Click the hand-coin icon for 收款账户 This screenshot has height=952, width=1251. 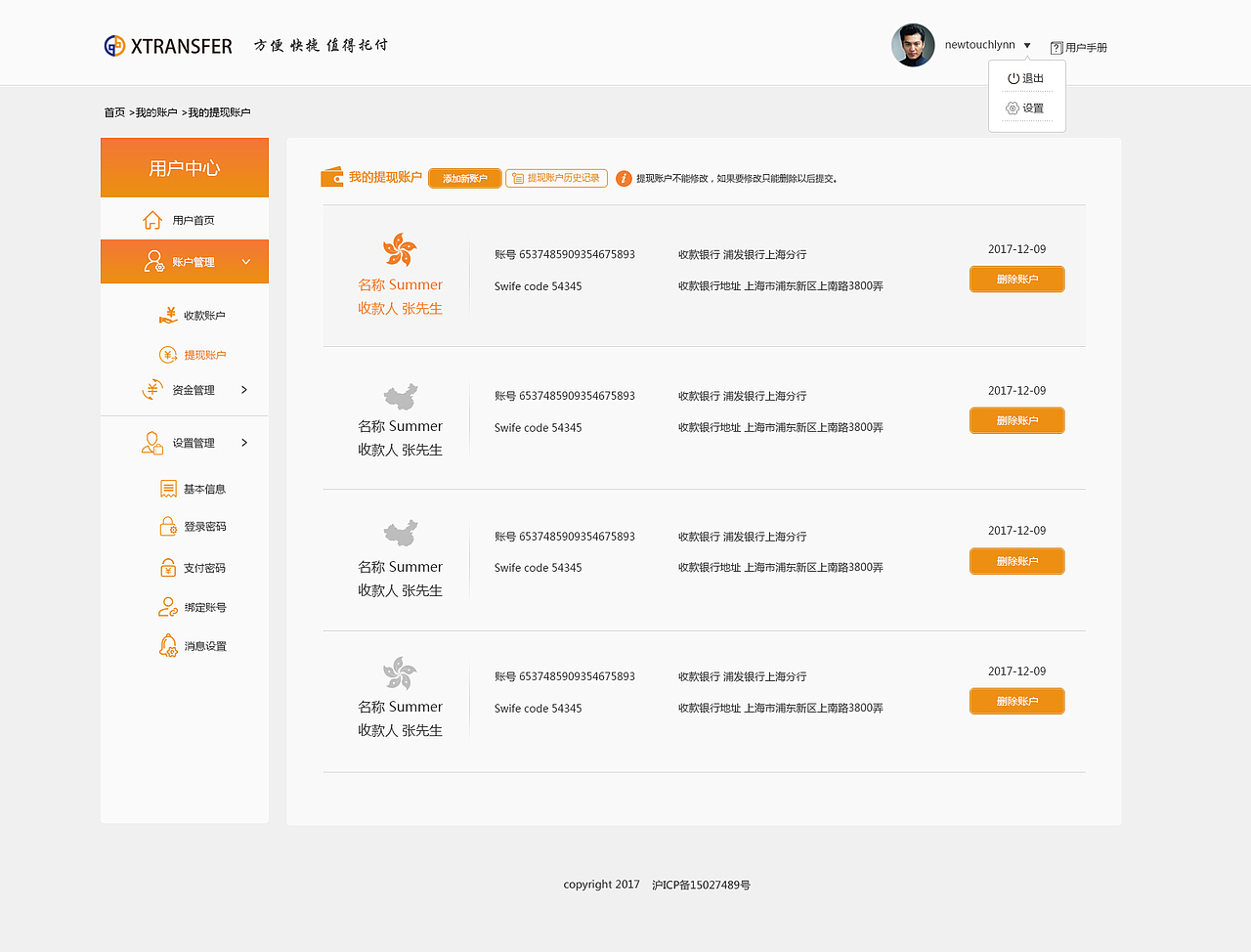(168, 315)
